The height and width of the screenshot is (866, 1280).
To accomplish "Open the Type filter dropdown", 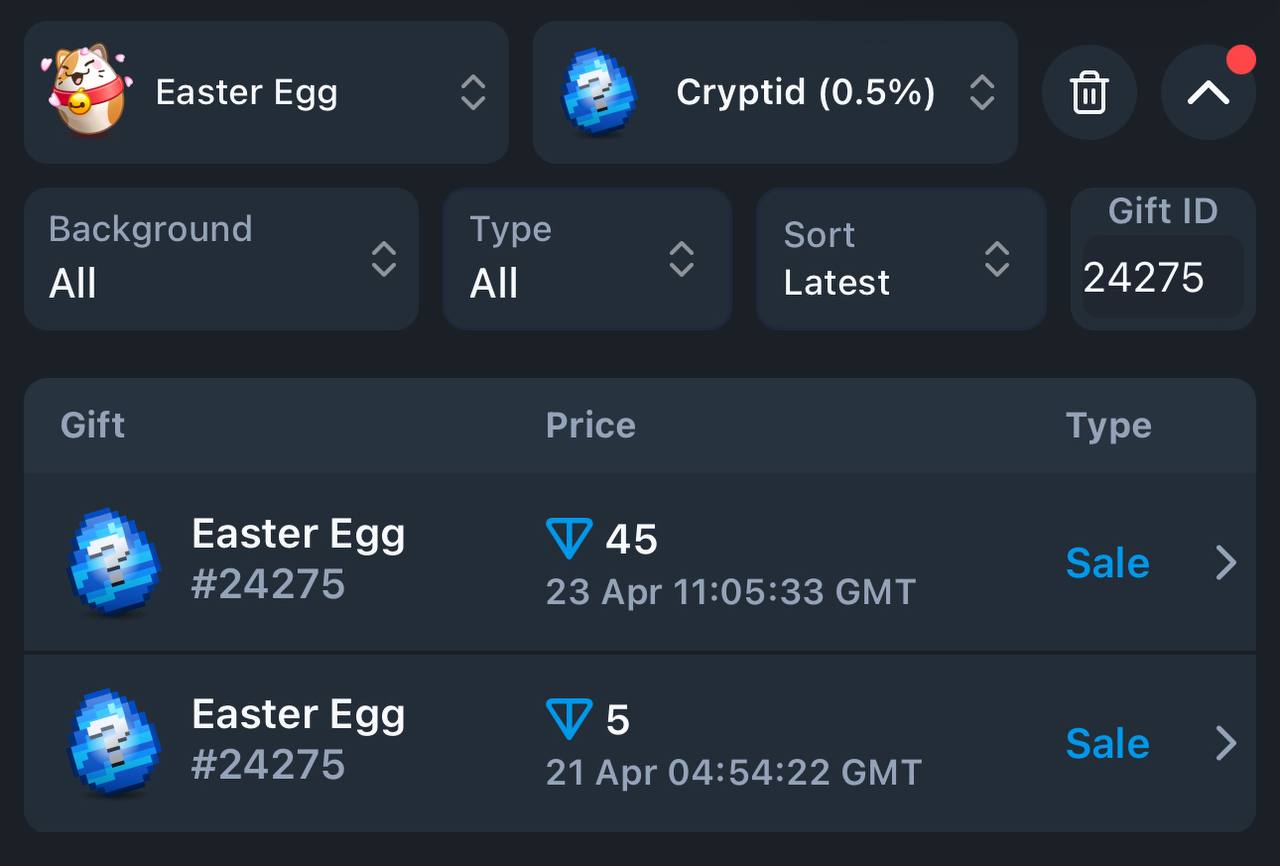I will pos(587,259).
